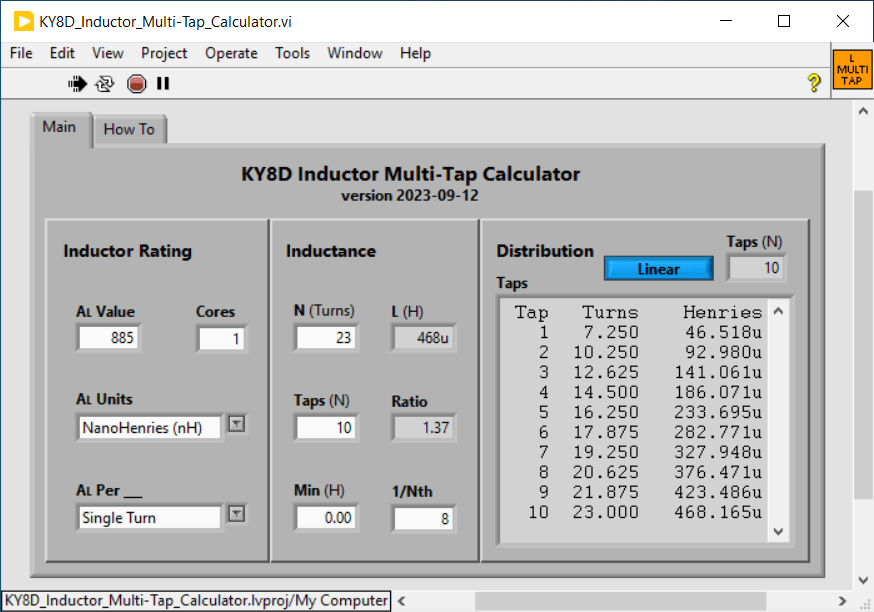Pause execution using the pause icon

[162, 84]
